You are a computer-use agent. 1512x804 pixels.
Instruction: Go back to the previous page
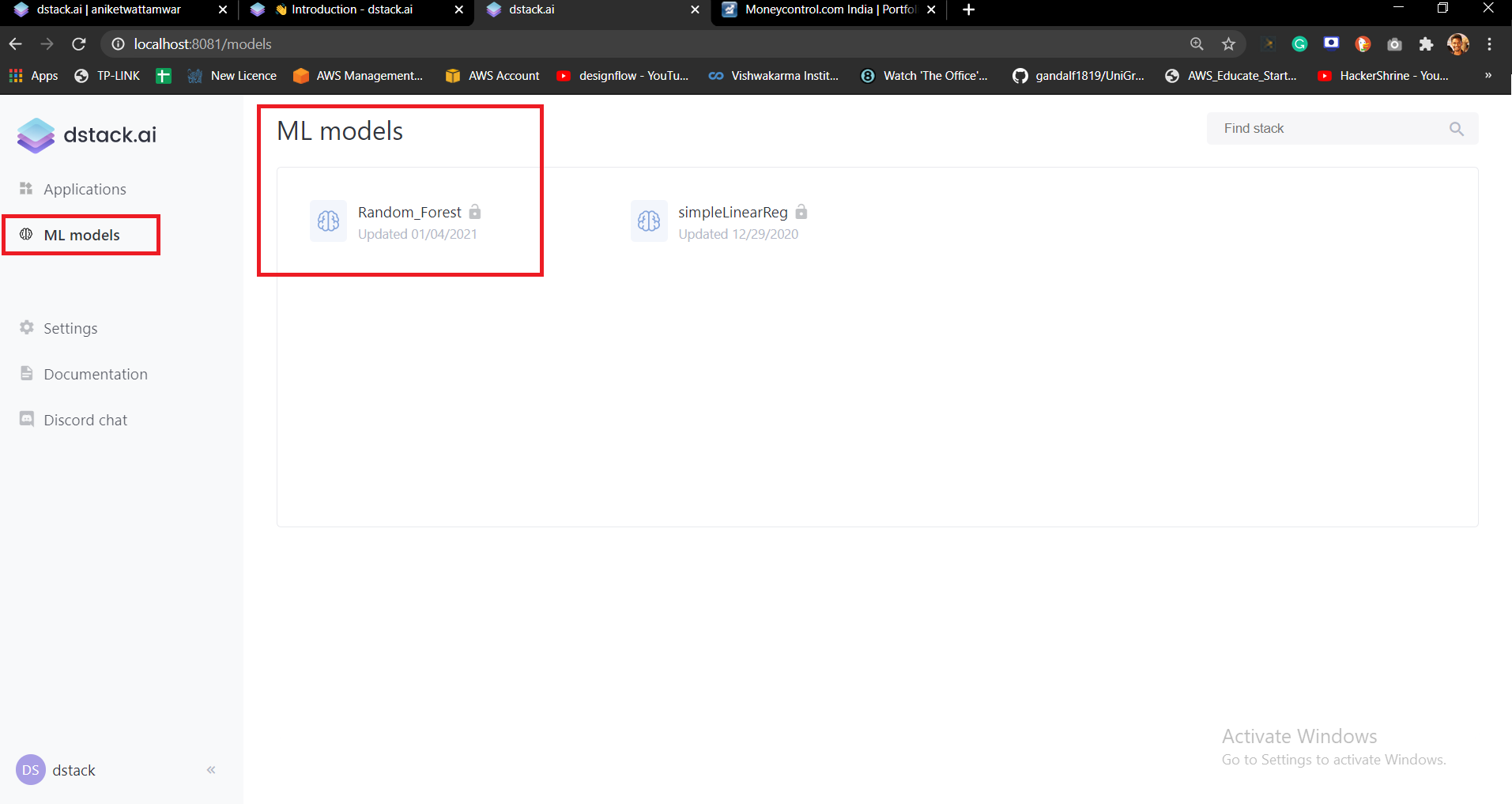16,44
